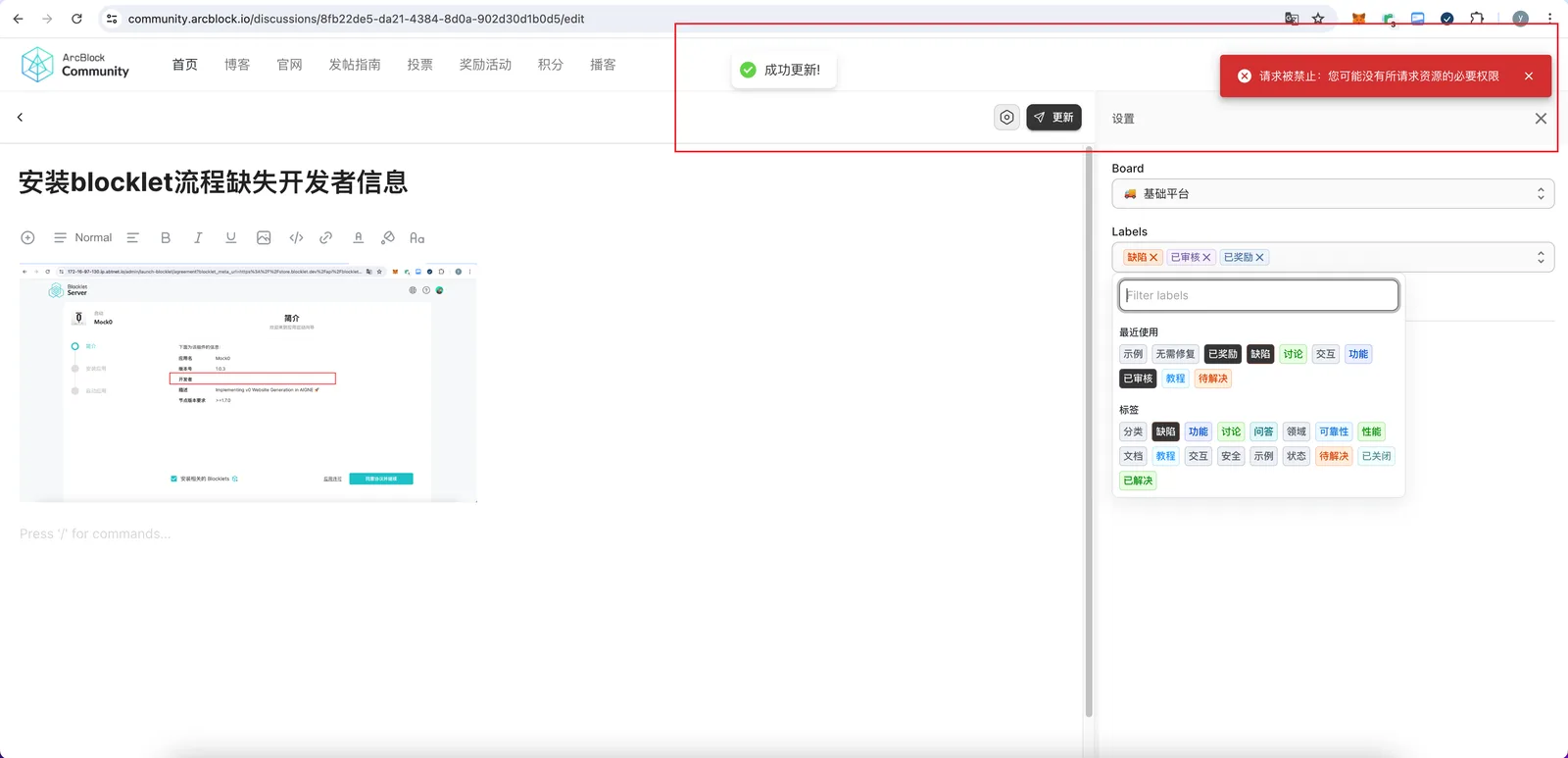Open the browser Extensions puzzle icon
This screenshot has height=758, width=1568.
tap(1477, 19)
